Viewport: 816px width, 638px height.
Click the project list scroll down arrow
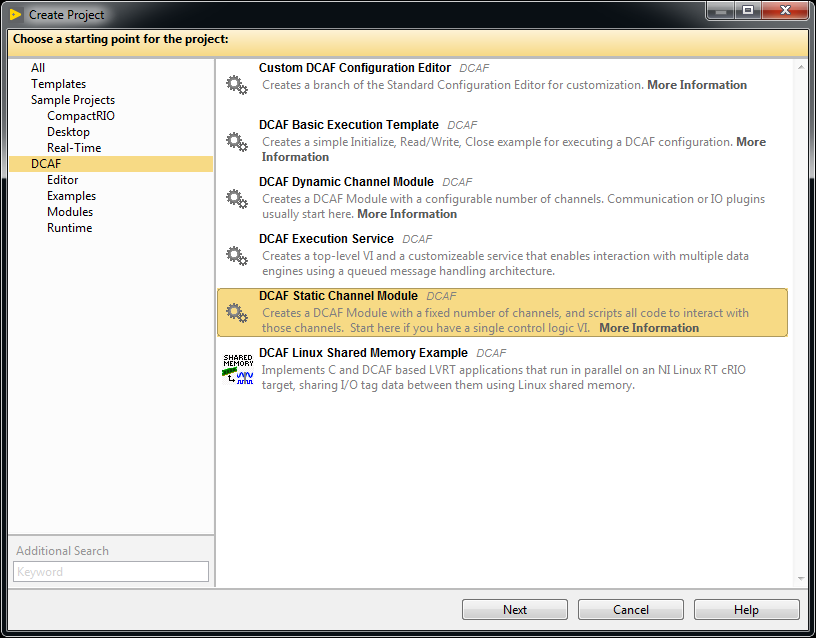tap(800, 579)
